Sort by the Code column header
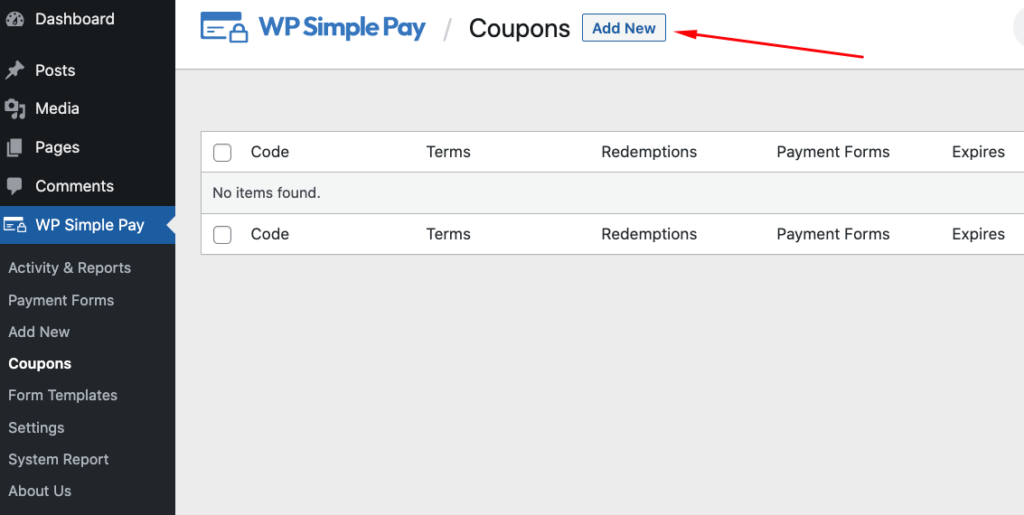Image resolution: width=1024 pixels, height=515 pixels. [x=270, y=152]
